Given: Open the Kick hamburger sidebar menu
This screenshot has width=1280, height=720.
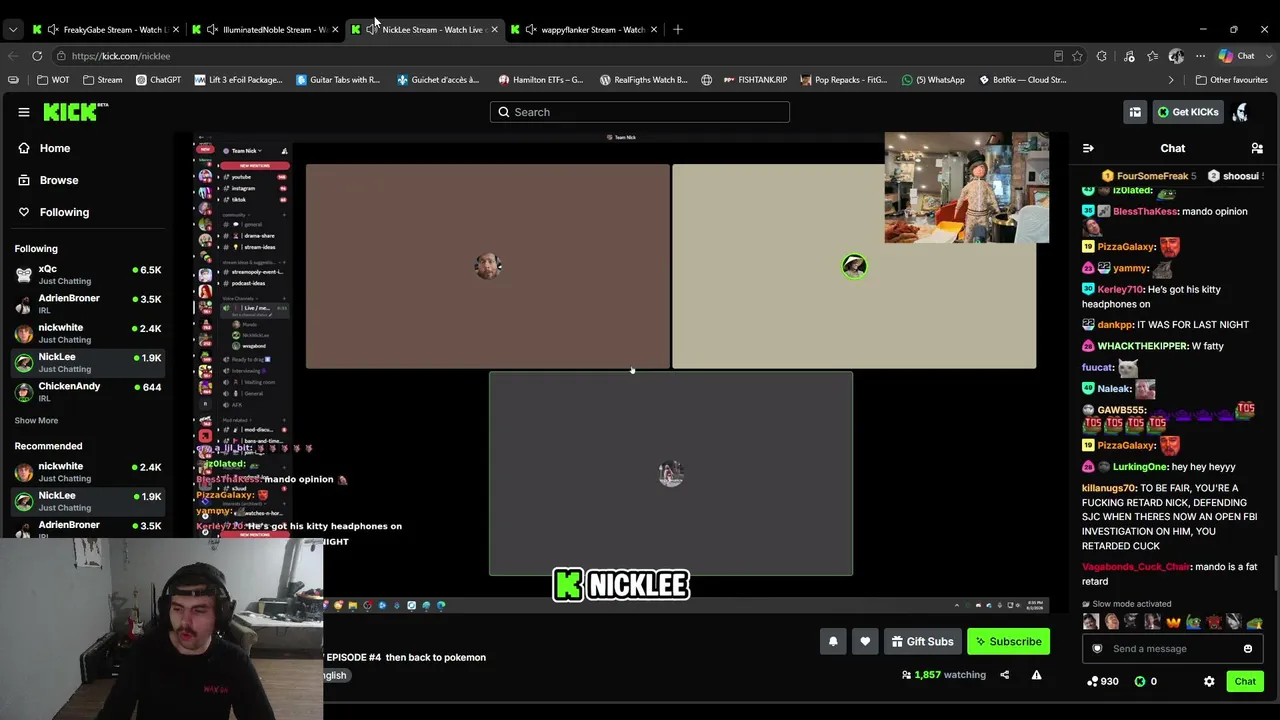Looking at the screenshot, I should click(24, 112).
